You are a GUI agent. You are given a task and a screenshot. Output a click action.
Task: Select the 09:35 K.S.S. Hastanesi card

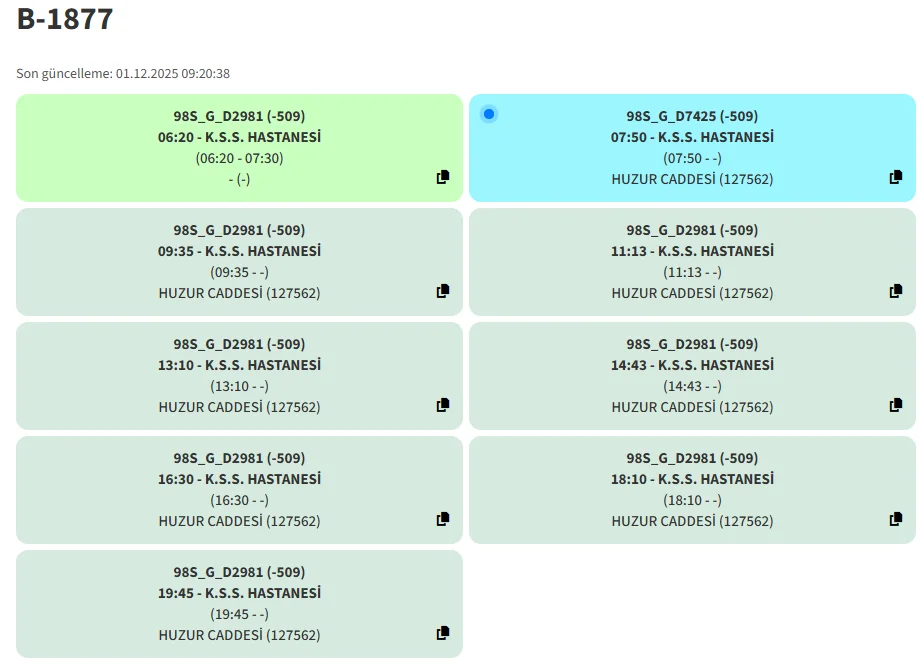pos(239,262)
